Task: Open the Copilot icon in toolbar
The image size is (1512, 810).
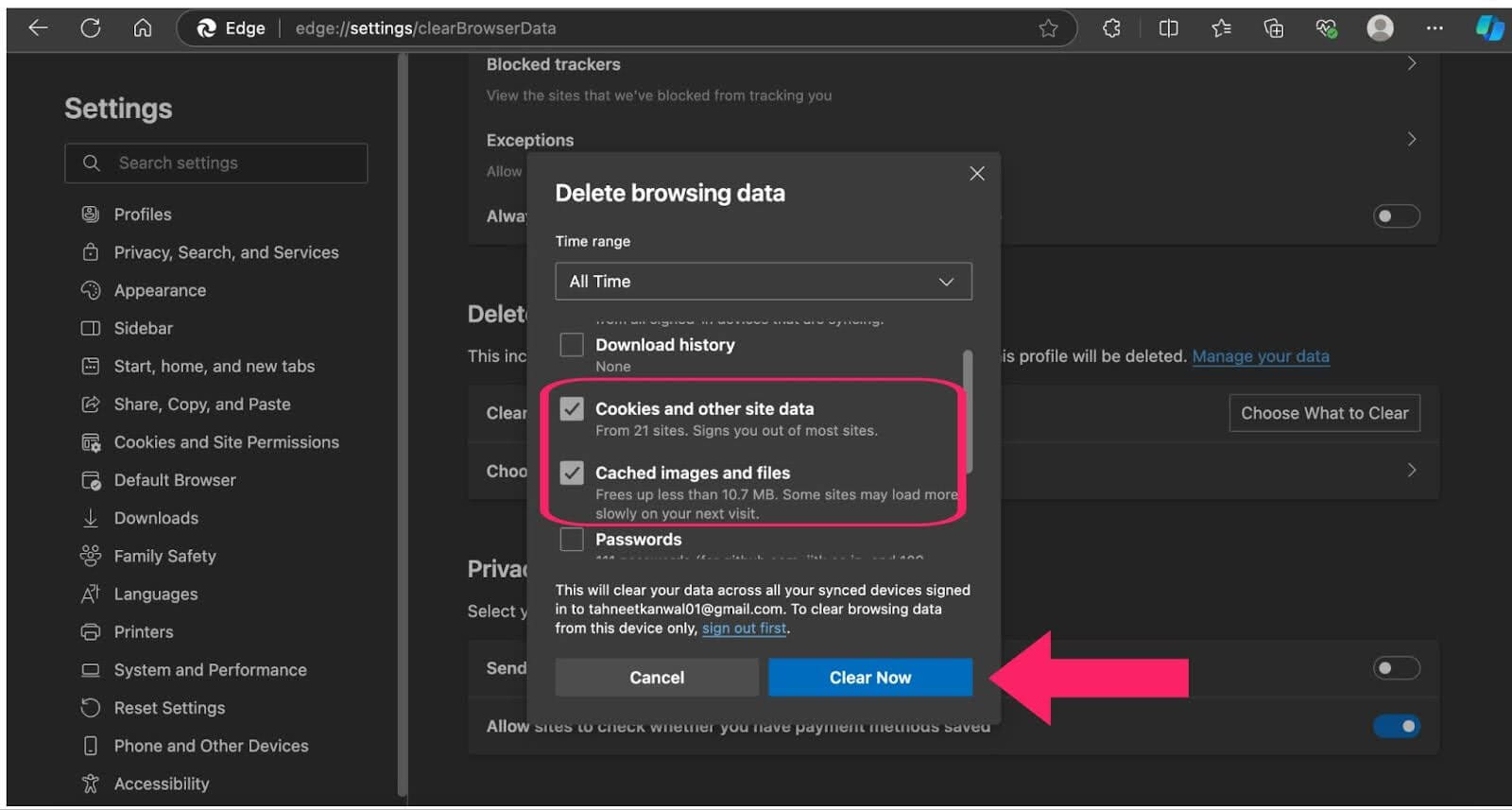Action: (1489, 28)
